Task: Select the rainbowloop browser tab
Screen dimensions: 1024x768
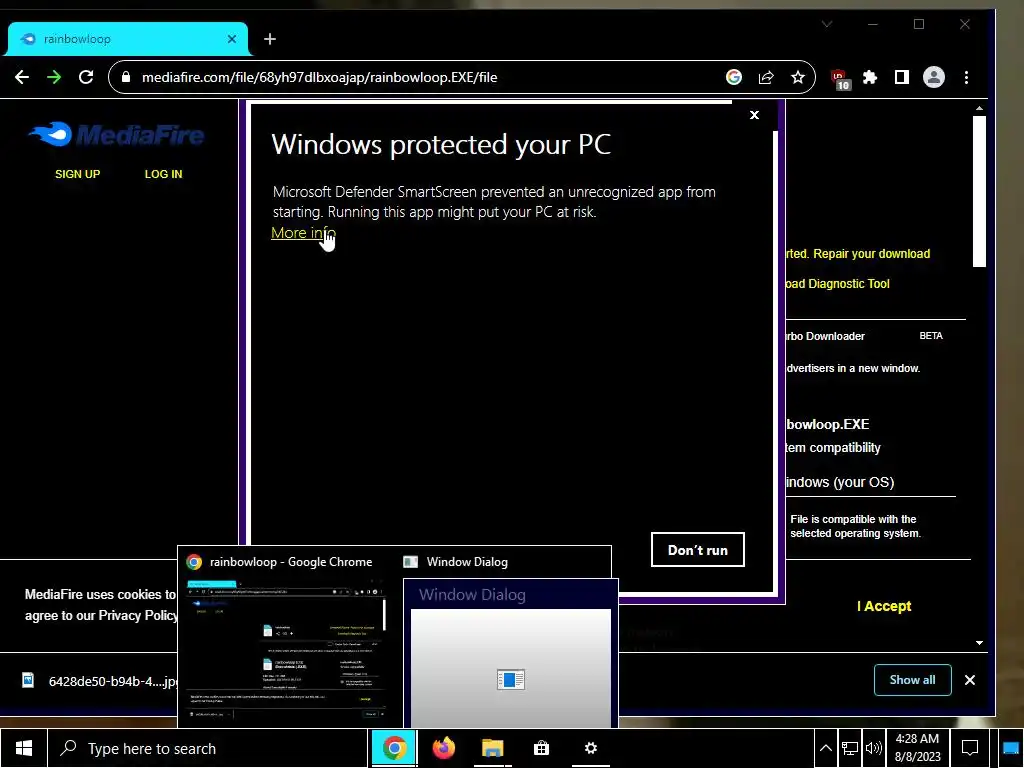Action: (128, 39)
